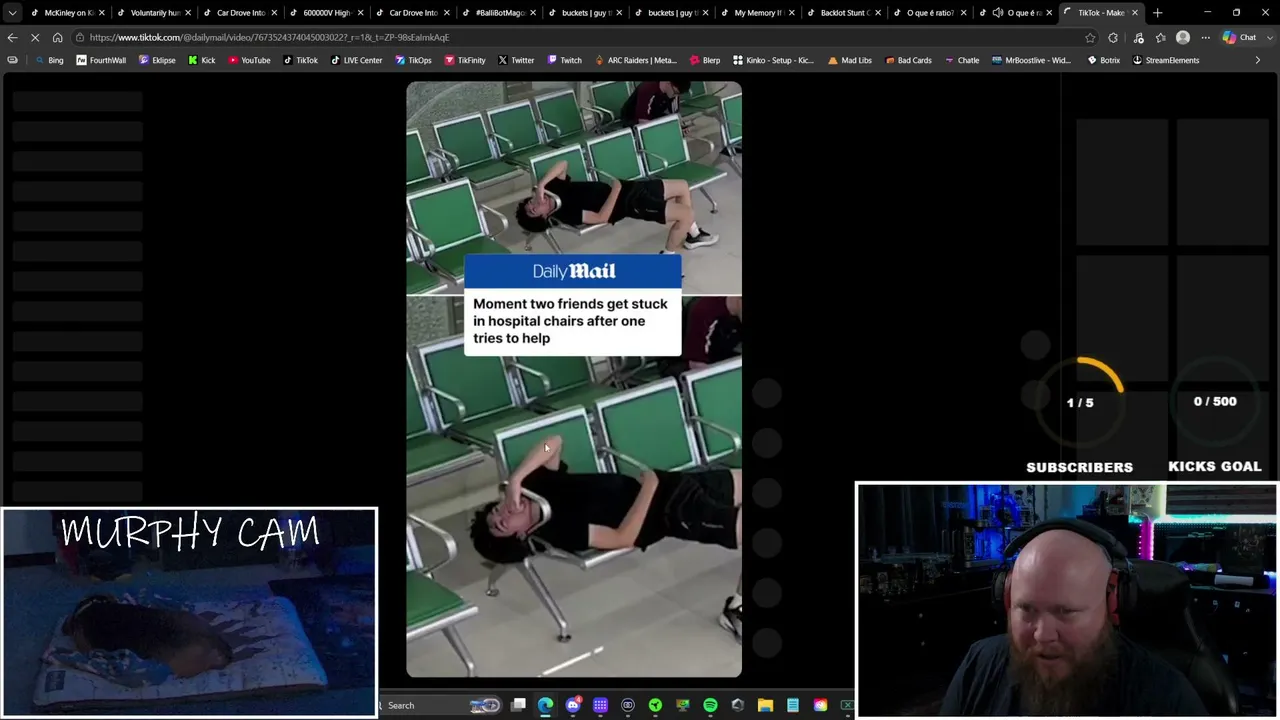Open the purple grid app on taskbar
The width and height of the screenshot is (1280, 720).
pyautogui.click(x=600, y=705)
